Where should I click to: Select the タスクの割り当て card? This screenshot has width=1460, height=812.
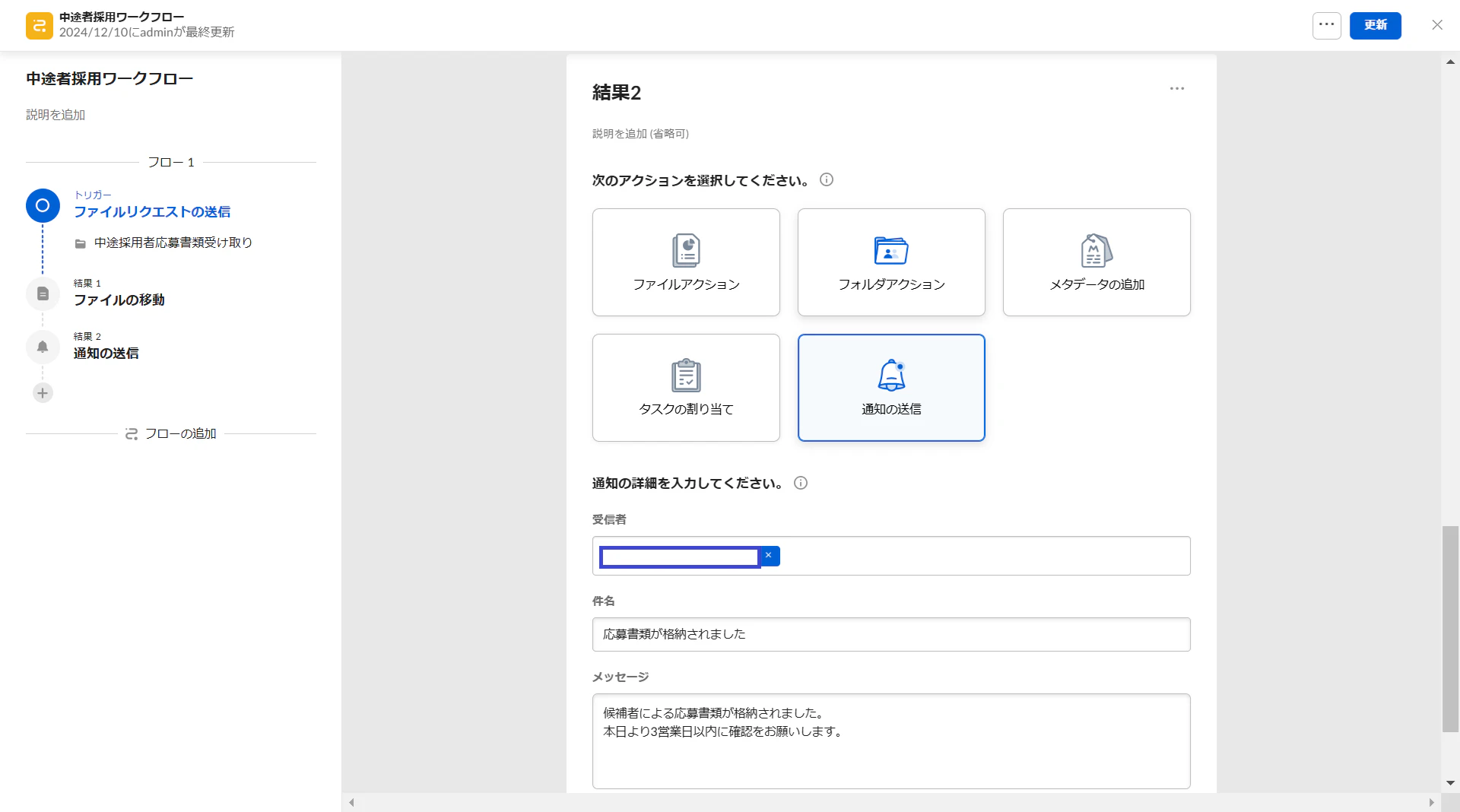point(686,388)
